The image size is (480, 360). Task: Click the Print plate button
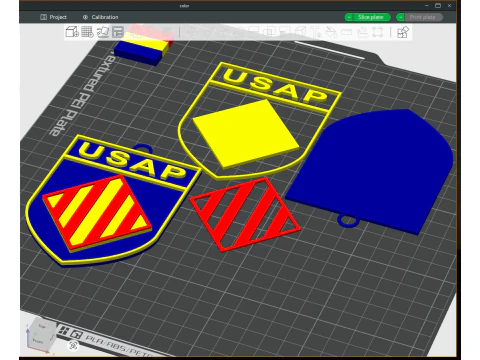[x=423, y=17]
